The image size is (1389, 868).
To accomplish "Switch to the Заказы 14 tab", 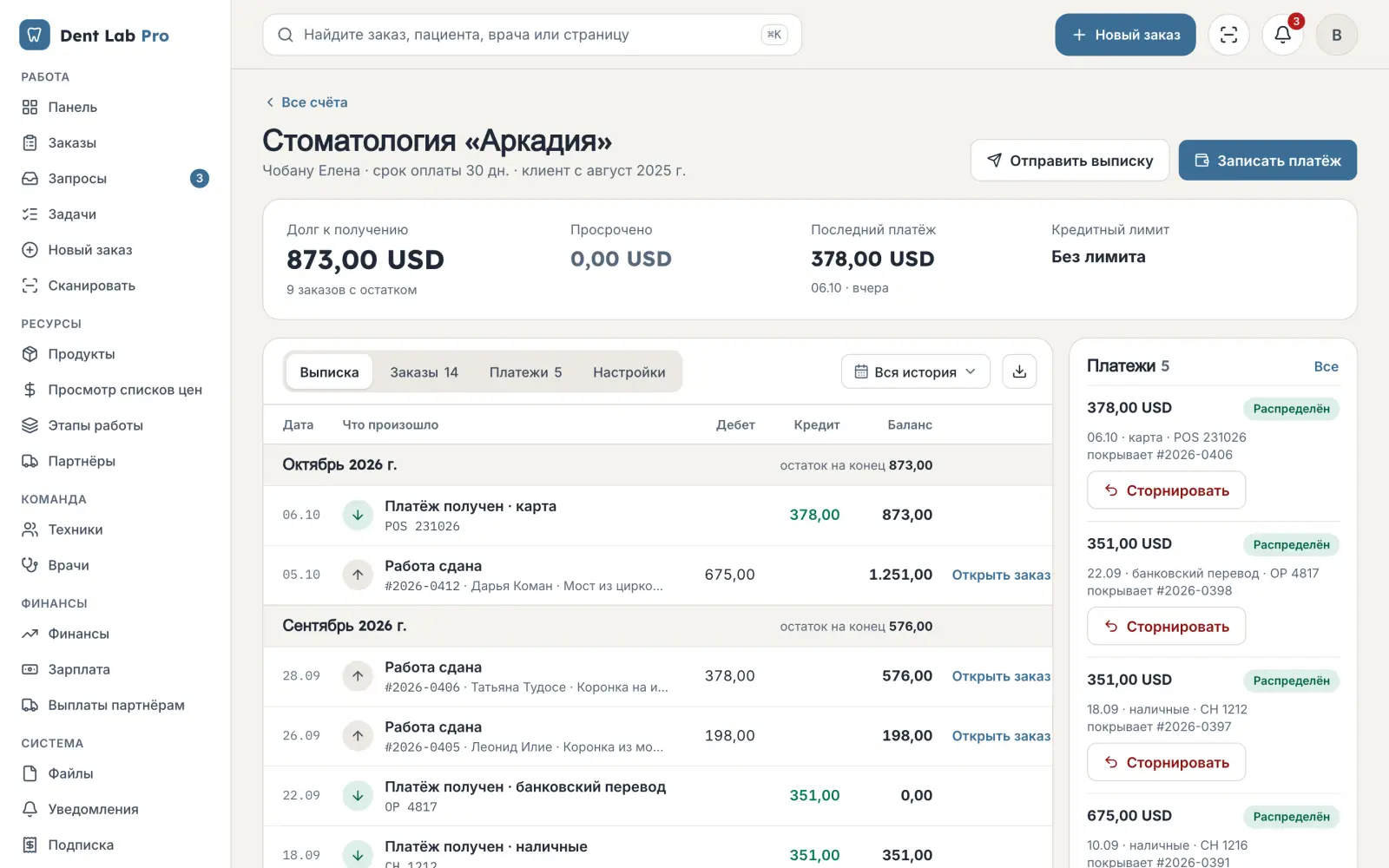I will pyautogui.click(x=424, y=372).
